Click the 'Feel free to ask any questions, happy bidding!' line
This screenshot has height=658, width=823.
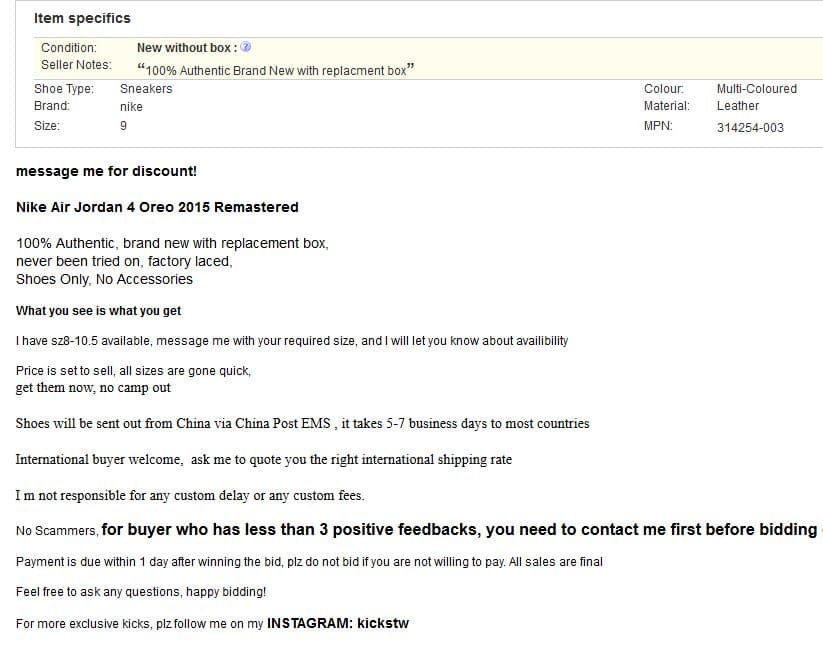coord(141,592)
